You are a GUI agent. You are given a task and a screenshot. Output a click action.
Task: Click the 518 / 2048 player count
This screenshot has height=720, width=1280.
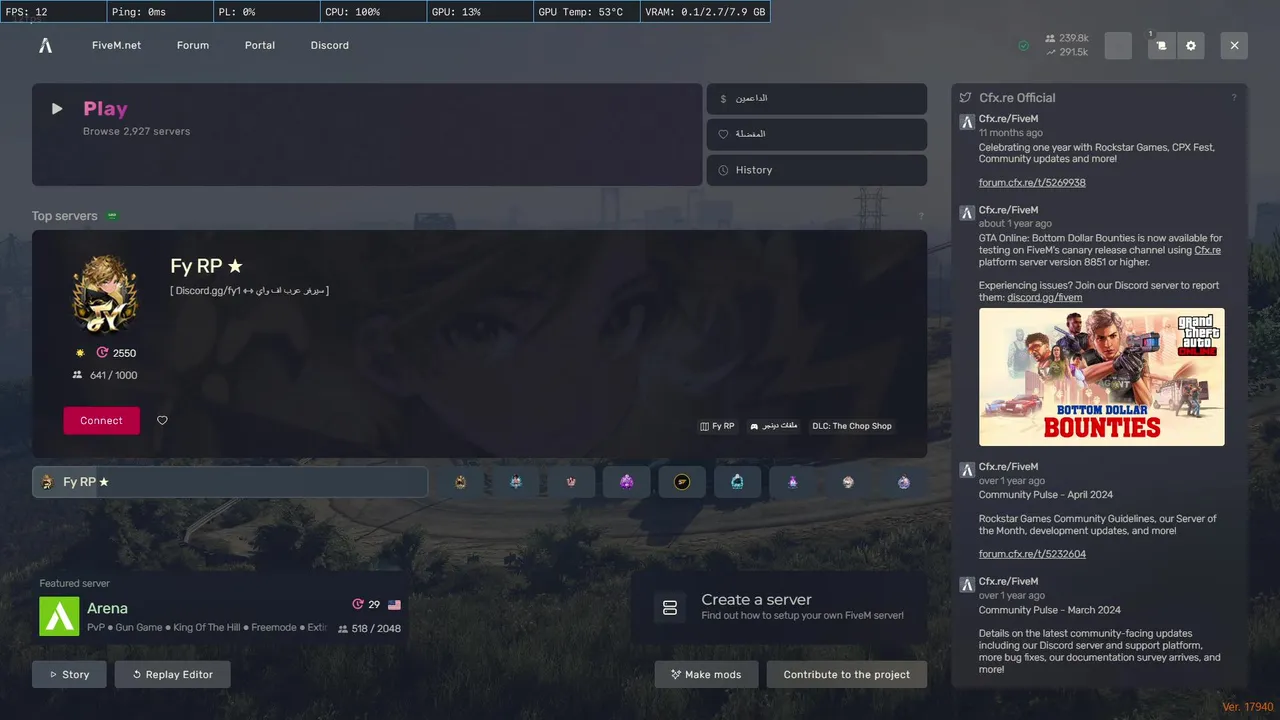(369, 629)
